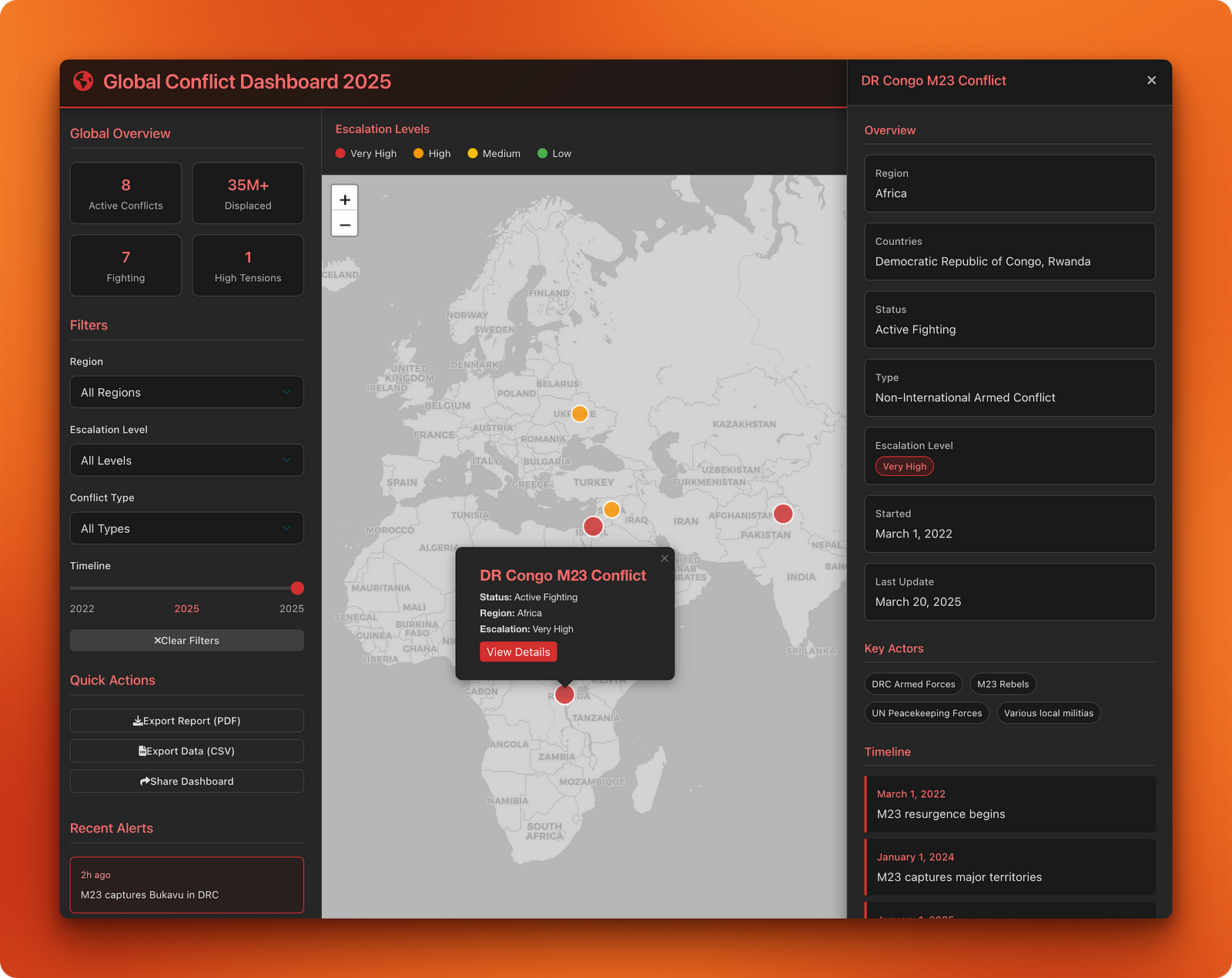Image resolution: width=1232 pixels, height=978 pixels.
Task: Click the M23 resurgence begins timeline entry
Action: [1009, 804]
